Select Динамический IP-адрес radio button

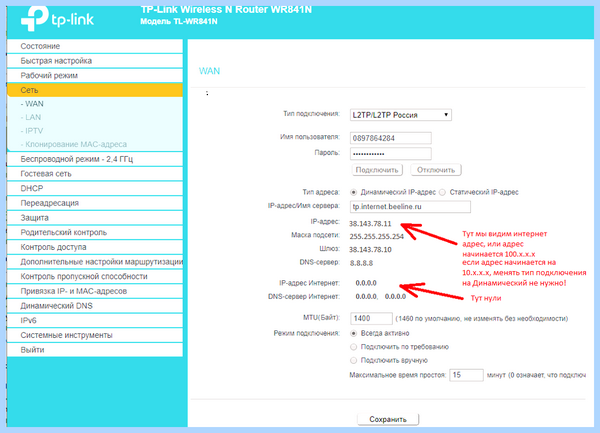(354, 192)
